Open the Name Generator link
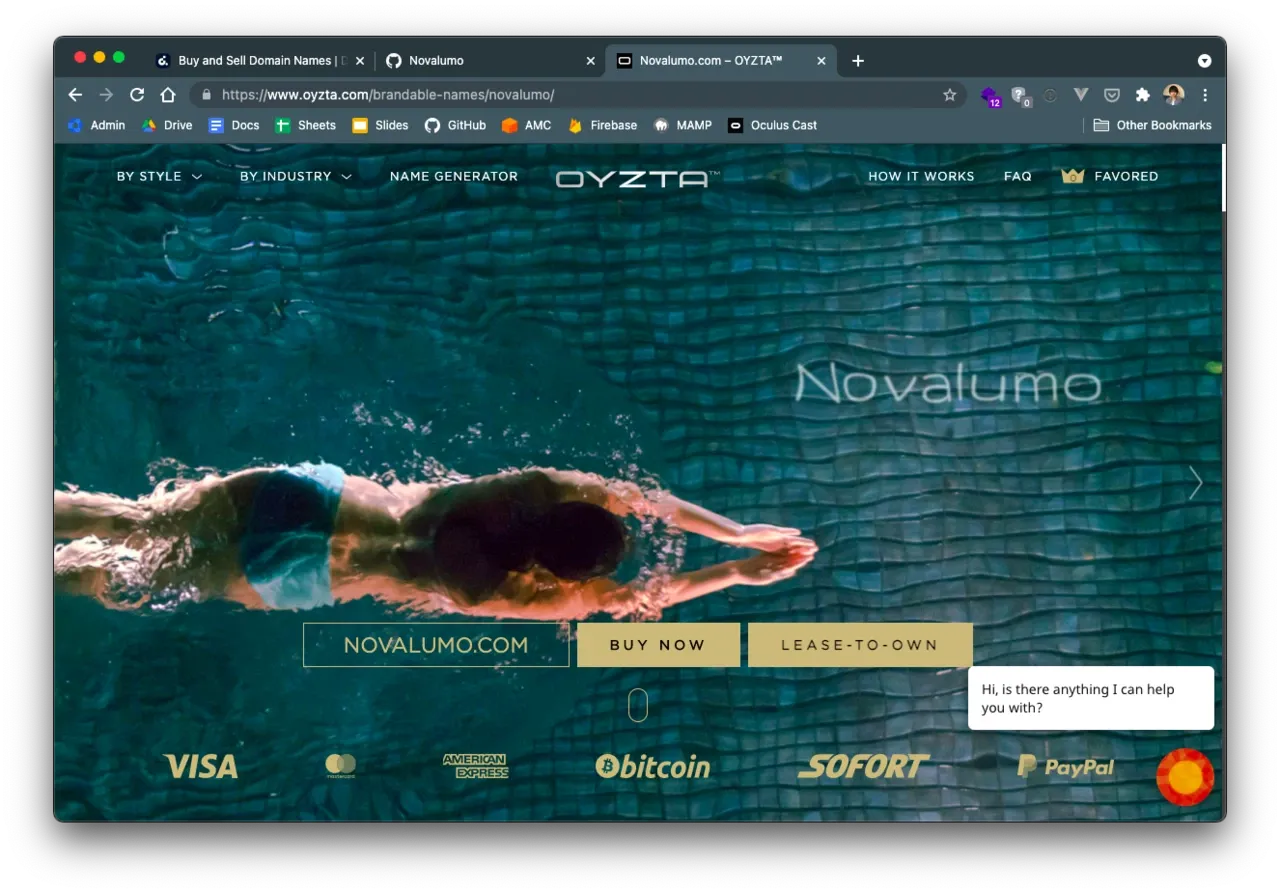This screenshot has height=893, width=1280. pyautogui.click(x=454, y=176)
